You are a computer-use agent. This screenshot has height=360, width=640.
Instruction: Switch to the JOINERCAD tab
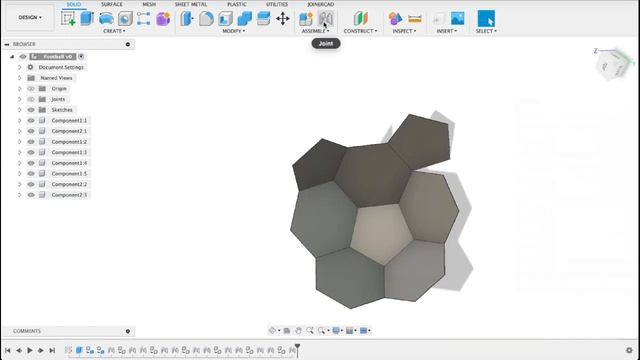click(x=320, y=4)
